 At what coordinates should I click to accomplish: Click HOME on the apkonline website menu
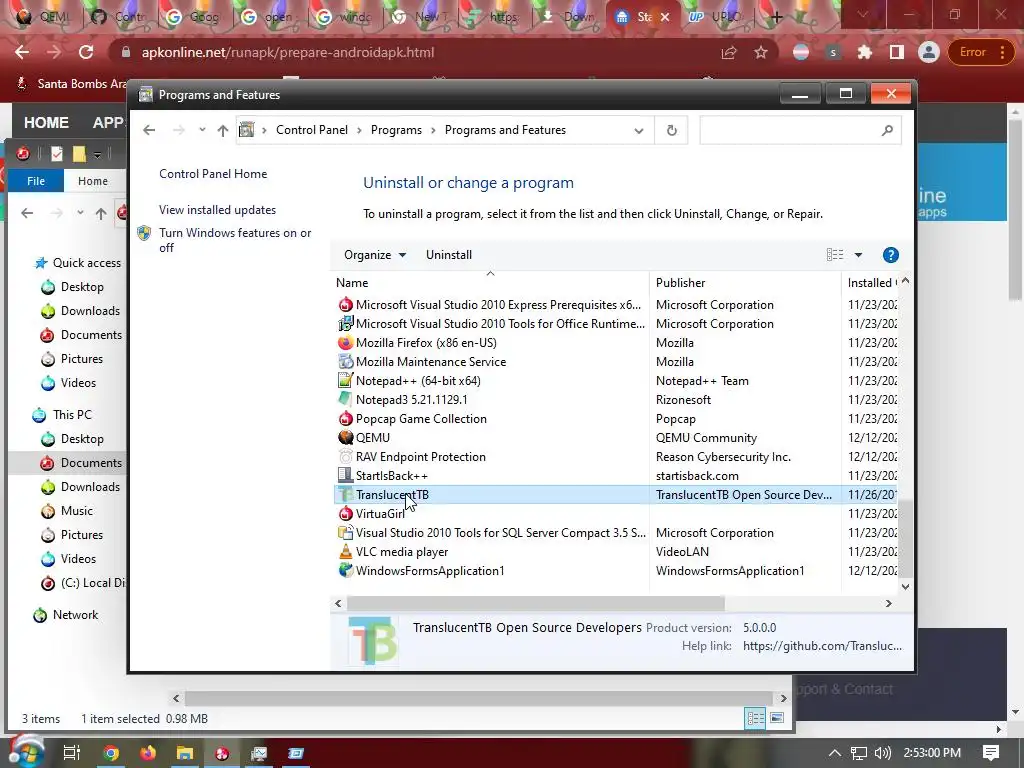[46, 123]
